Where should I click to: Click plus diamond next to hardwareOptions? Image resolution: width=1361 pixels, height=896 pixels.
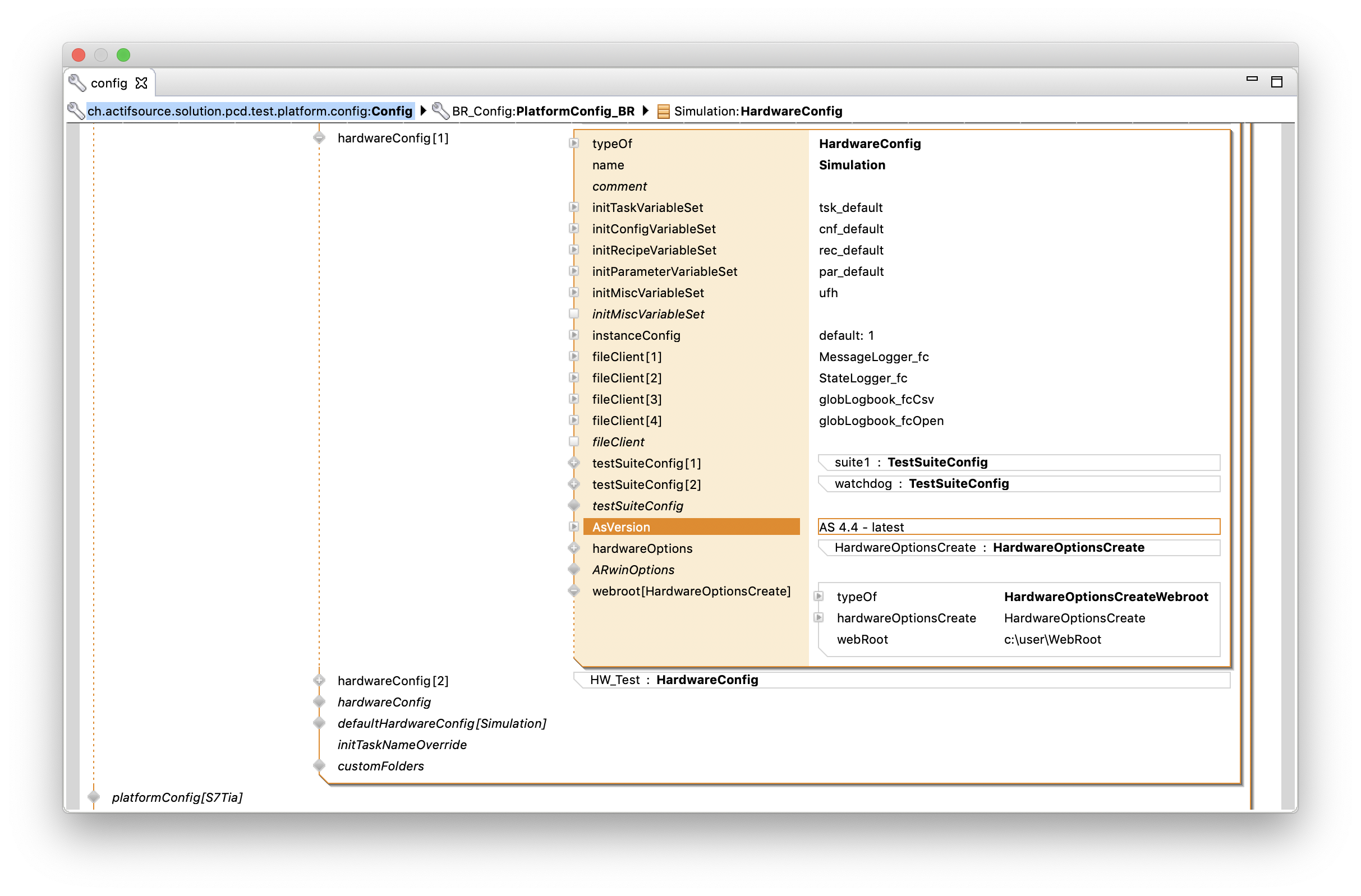[573, 548]
